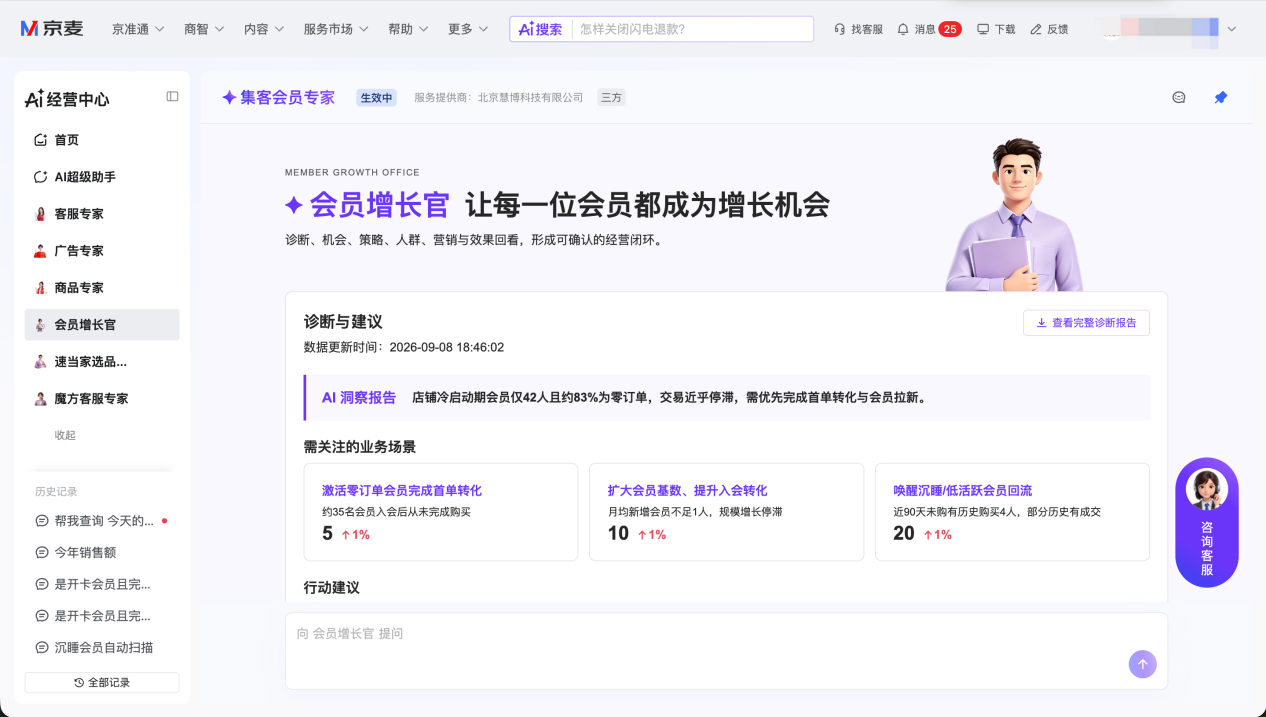The width and height of the screenshot is (1266, 717).
Task: Expand the 更多 menu
Action: click(x=468, y=29)
